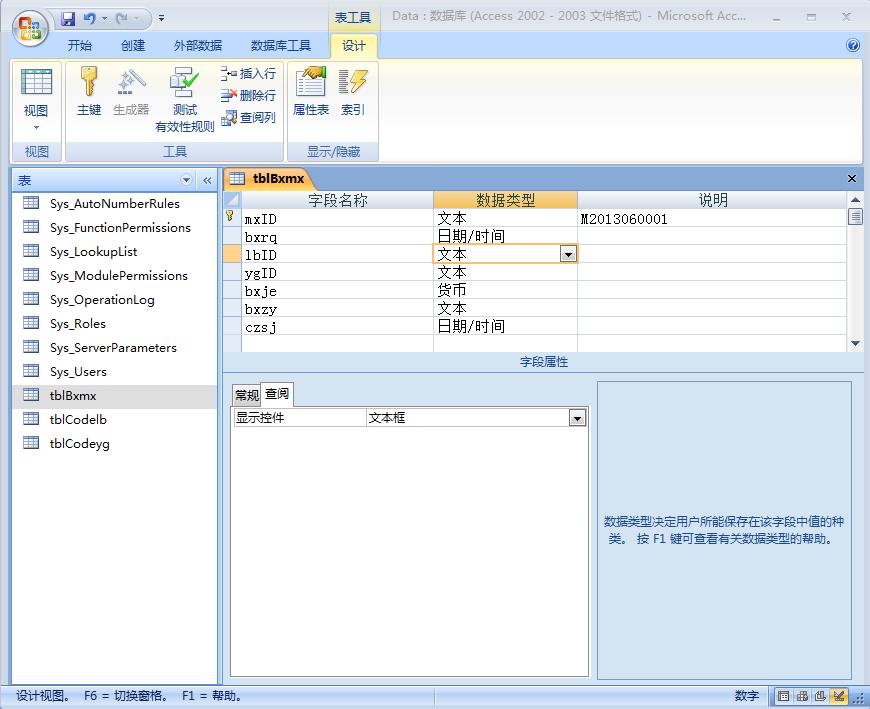Open the Office button menu
This screenshot has width=870, height=709.
click(x=30, y=28)
